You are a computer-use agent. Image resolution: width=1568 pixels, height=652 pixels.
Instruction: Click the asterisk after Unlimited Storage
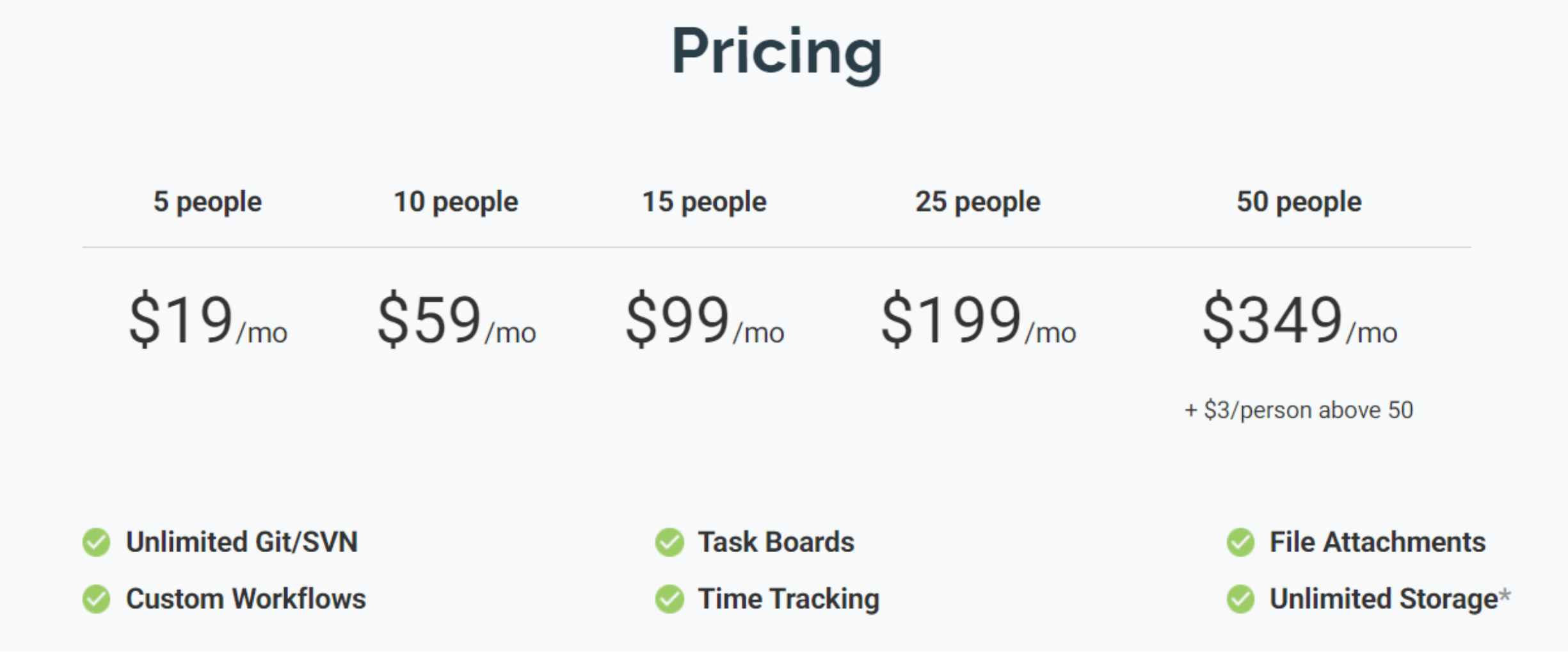[x=1505, y=596]
